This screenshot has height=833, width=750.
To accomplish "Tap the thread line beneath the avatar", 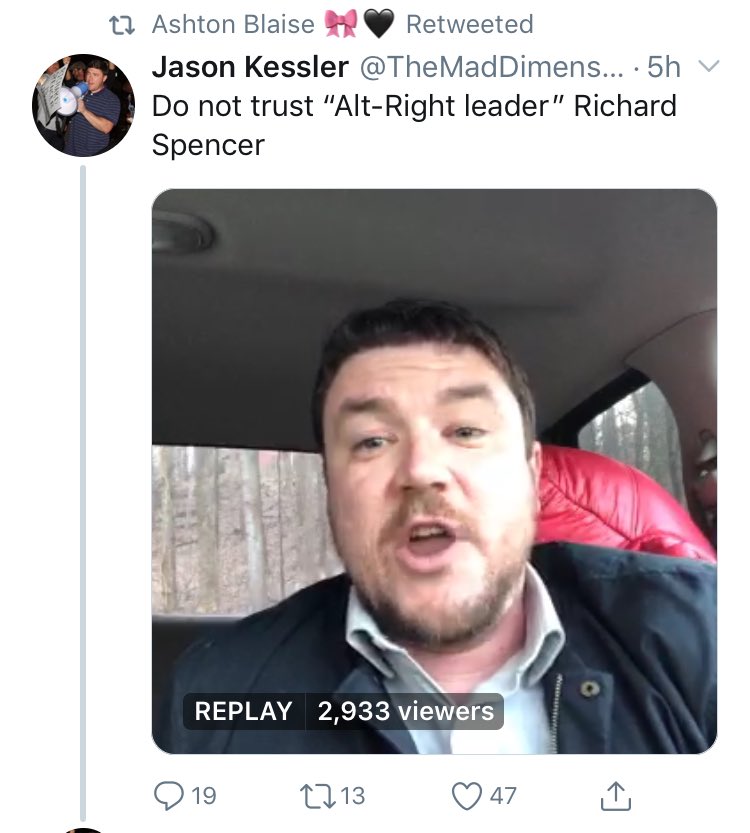I will (83, 494).
